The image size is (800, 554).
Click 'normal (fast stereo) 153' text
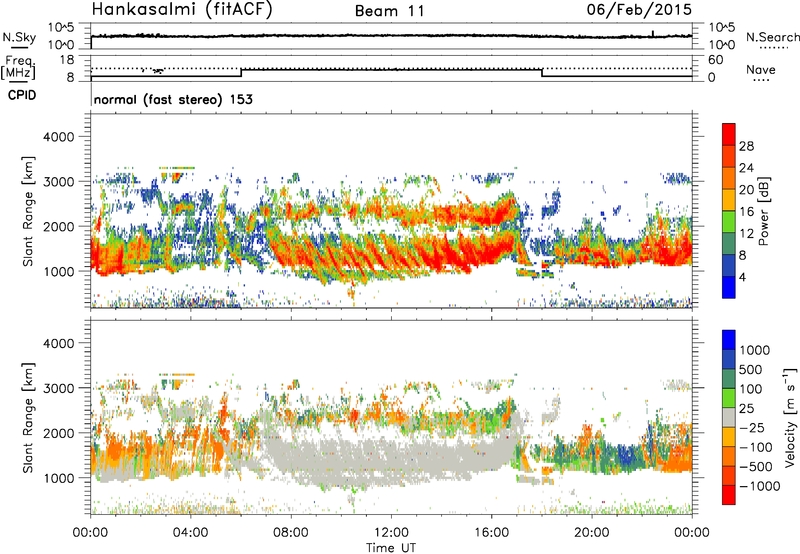click(x=173, y=99)
